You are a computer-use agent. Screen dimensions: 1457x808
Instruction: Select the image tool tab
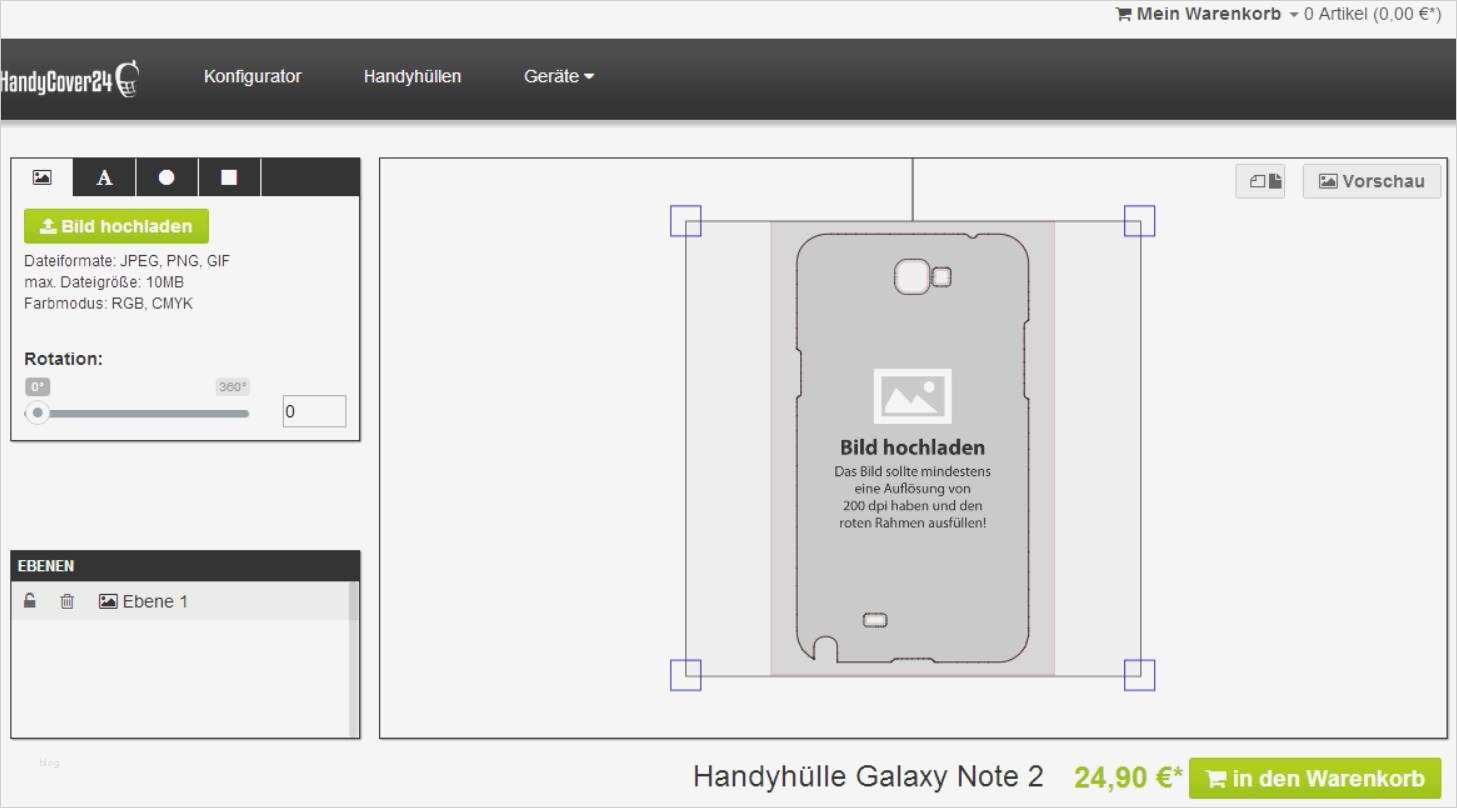pos(42,177)
